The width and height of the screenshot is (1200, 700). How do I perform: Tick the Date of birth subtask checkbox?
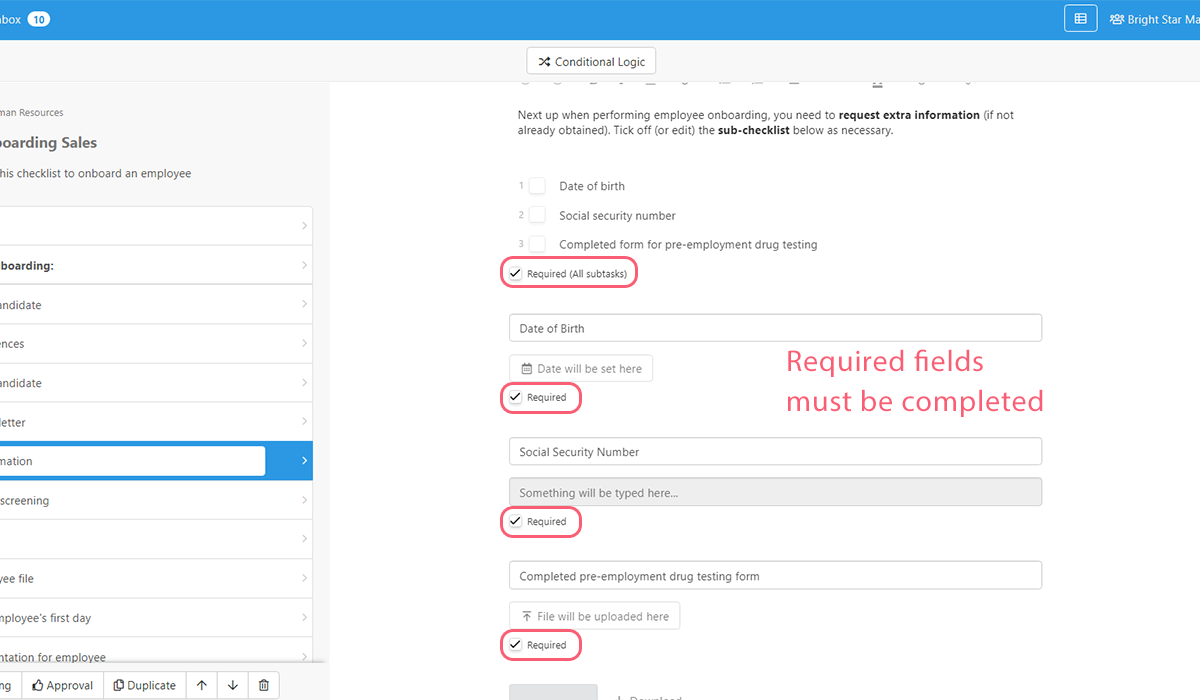[537, 186]
